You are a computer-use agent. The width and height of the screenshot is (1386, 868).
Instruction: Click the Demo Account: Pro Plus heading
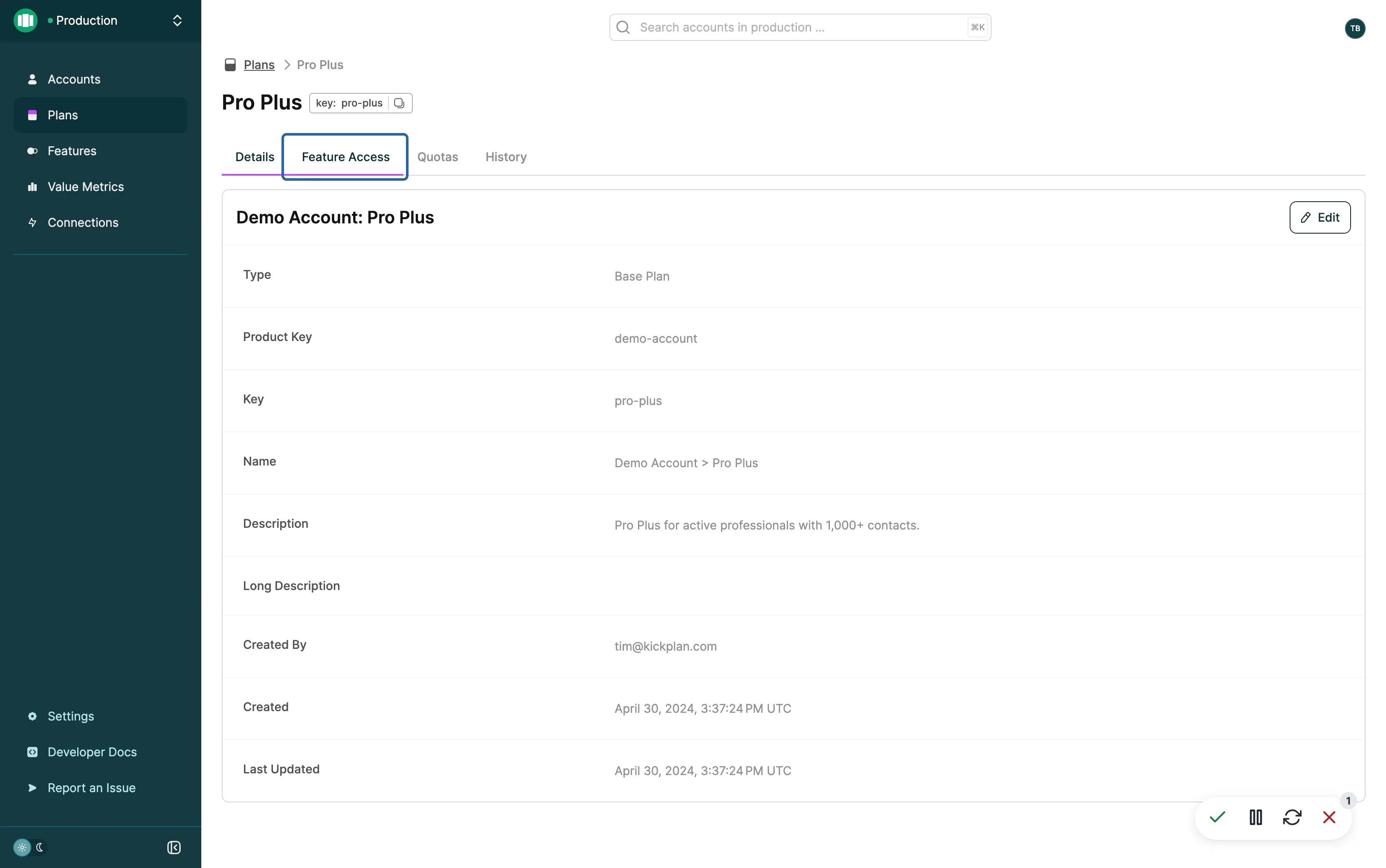tap(335, 217)
